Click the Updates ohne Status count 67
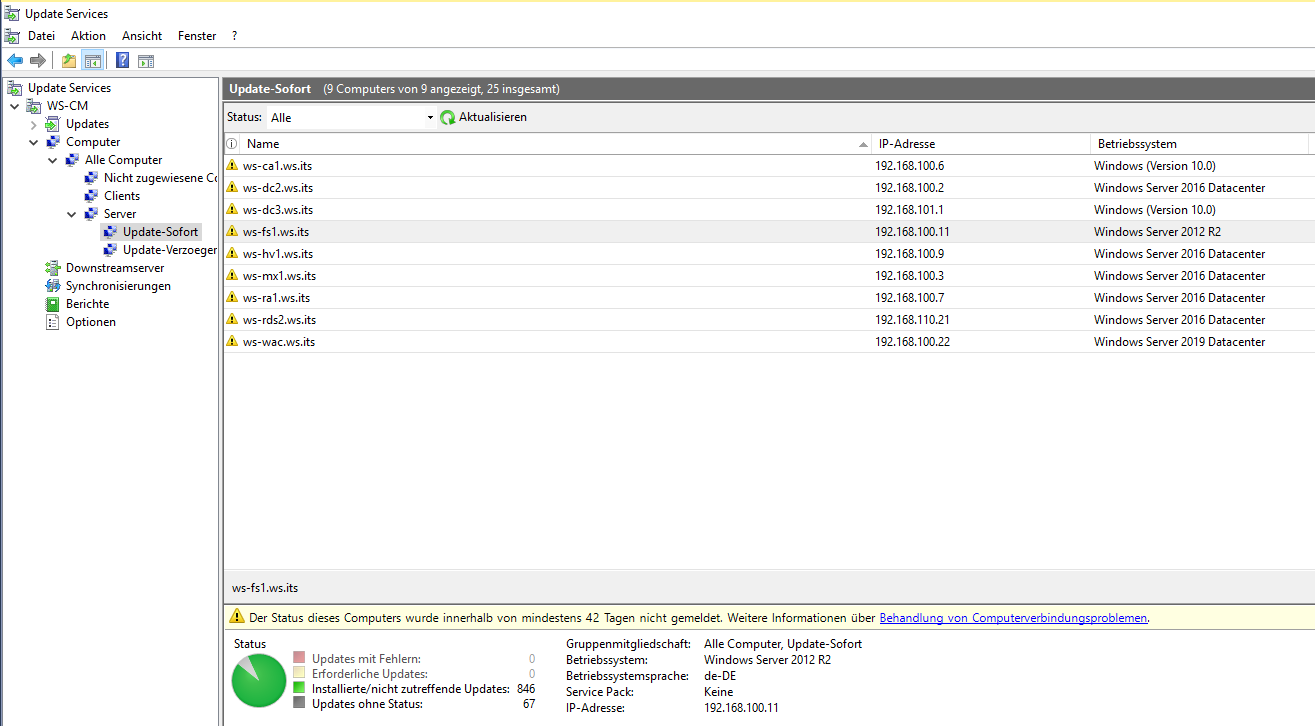Viewport: 1315px width, 726px height. [x=529, y=704]
